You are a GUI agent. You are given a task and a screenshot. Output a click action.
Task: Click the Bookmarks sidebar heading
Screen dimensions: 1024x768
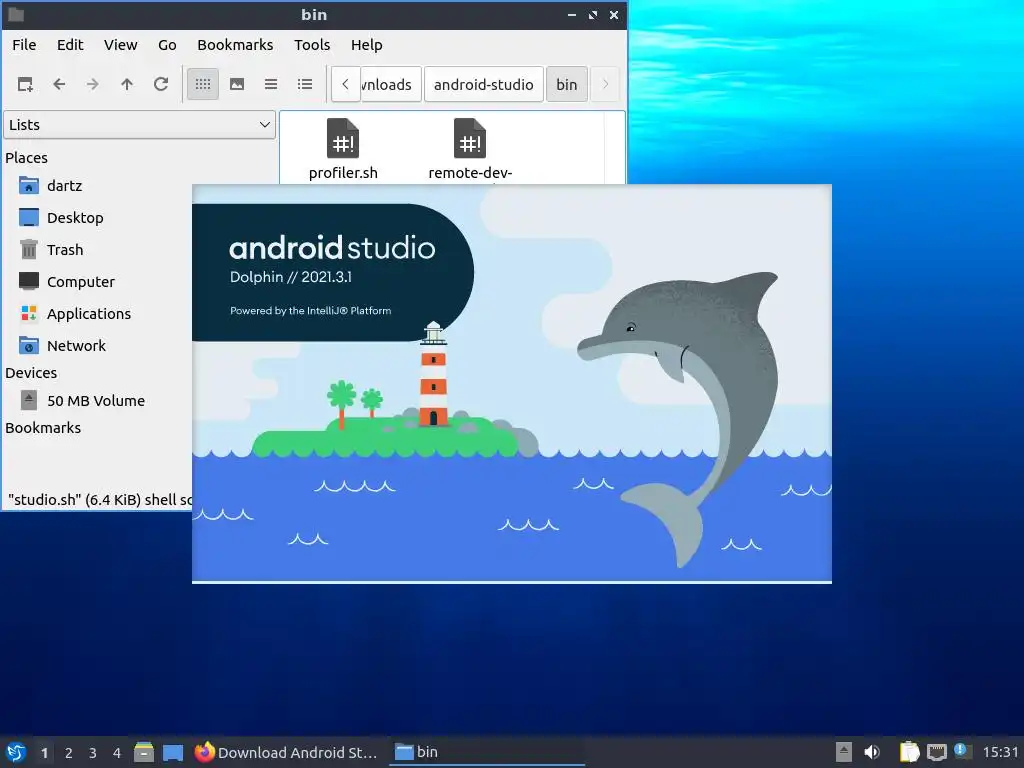[43, 428]
